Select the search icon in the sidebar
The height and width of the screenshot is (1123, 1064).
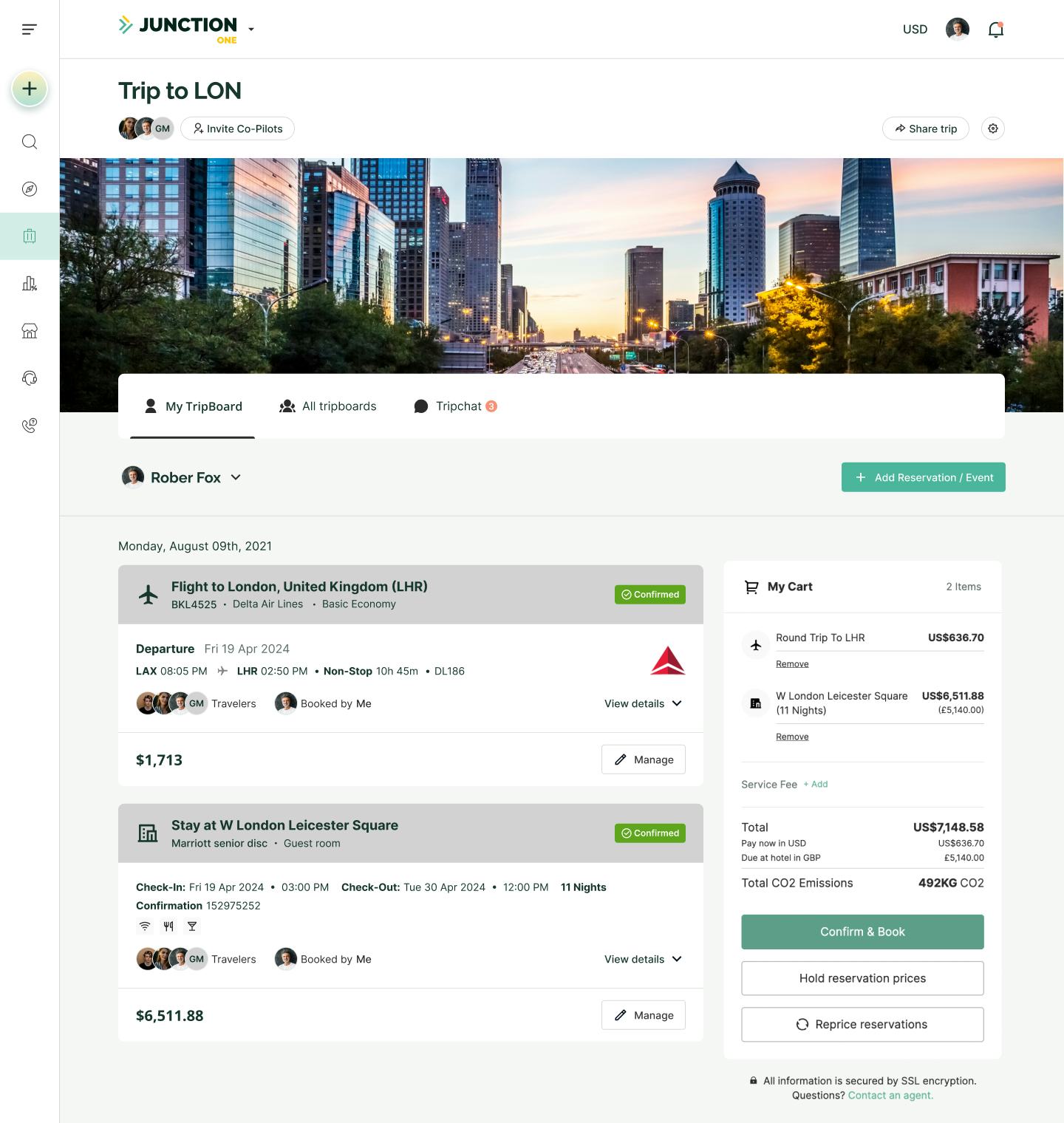tap(29, 141)
